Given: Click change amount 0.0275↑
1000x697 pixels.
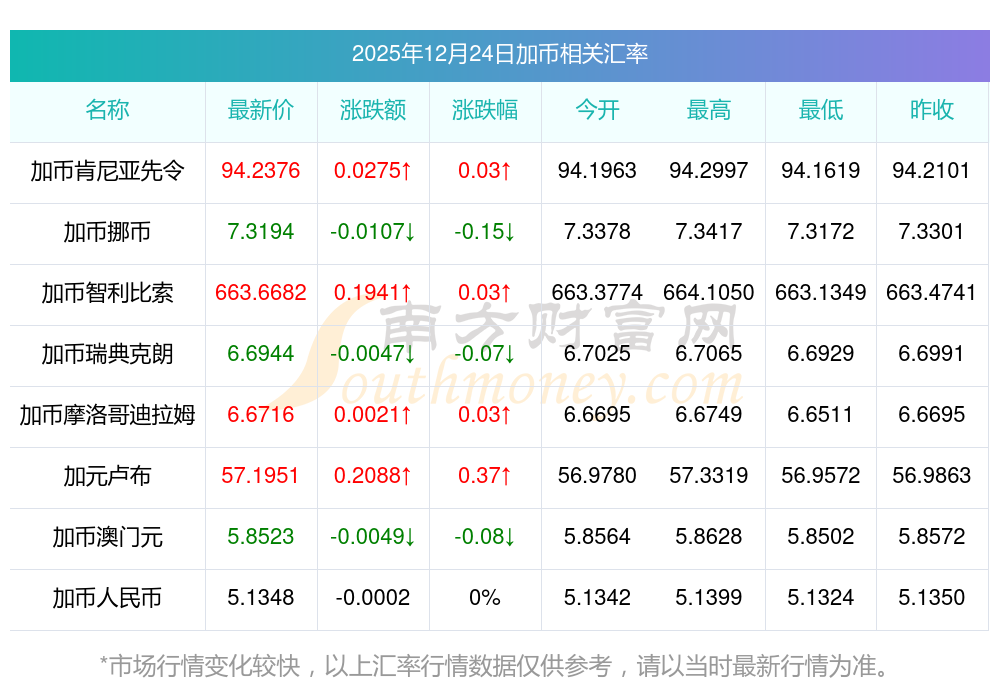Looking at the screenshot, I should click(373, 170).
